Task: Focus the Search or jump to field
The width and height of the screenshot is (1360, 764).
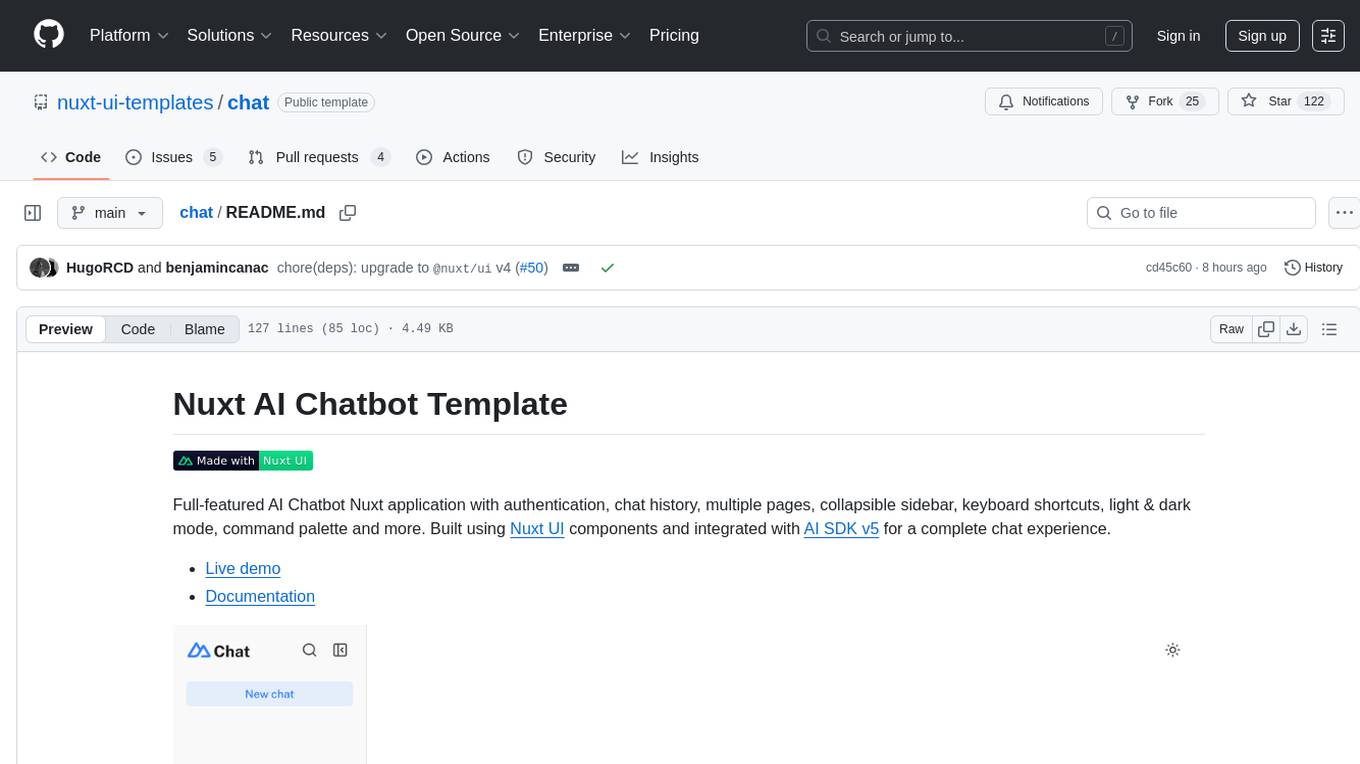Action: tap(969, 36)
